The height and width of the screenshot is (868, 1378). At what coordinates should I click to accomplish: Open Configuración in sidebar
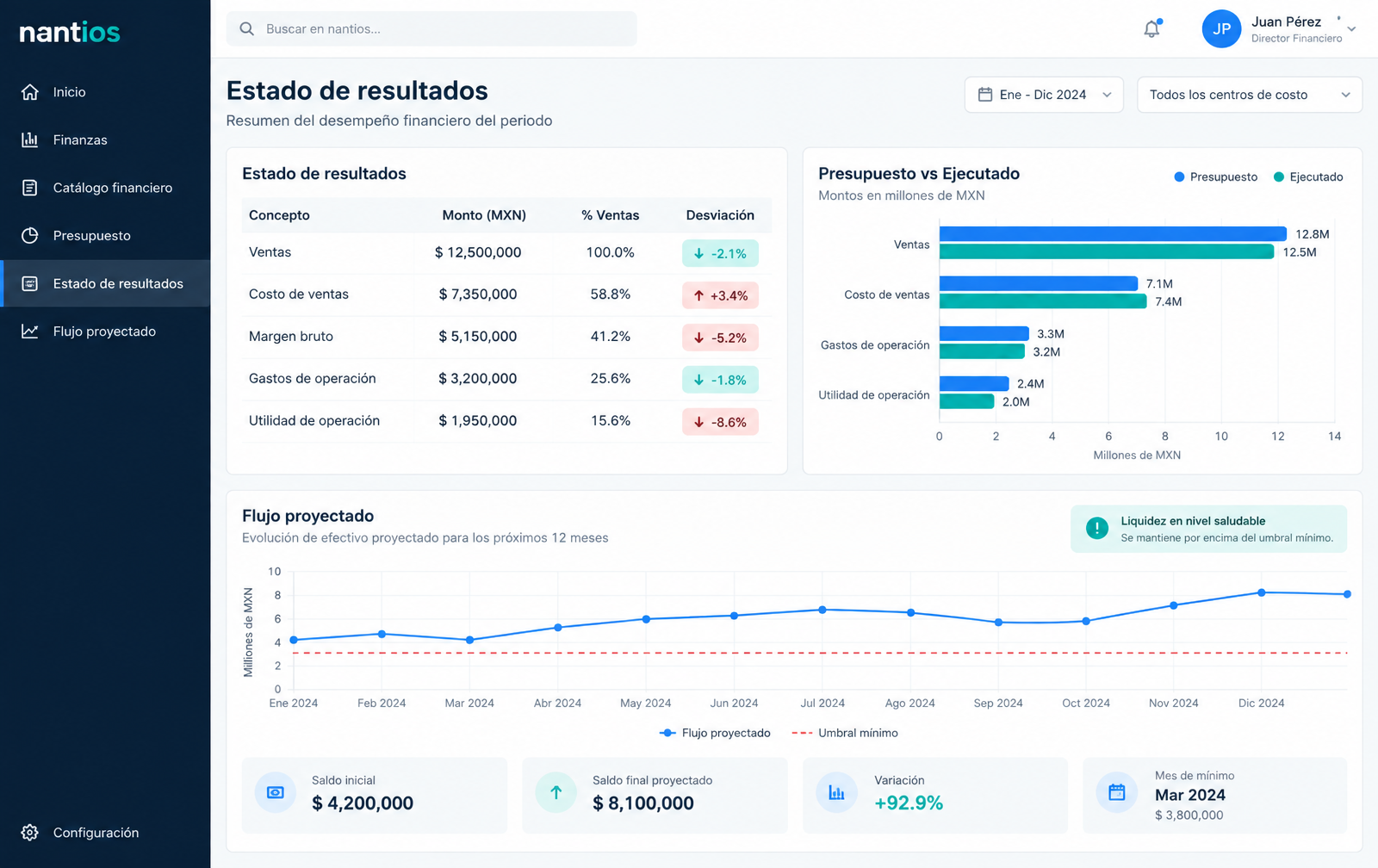105,833
